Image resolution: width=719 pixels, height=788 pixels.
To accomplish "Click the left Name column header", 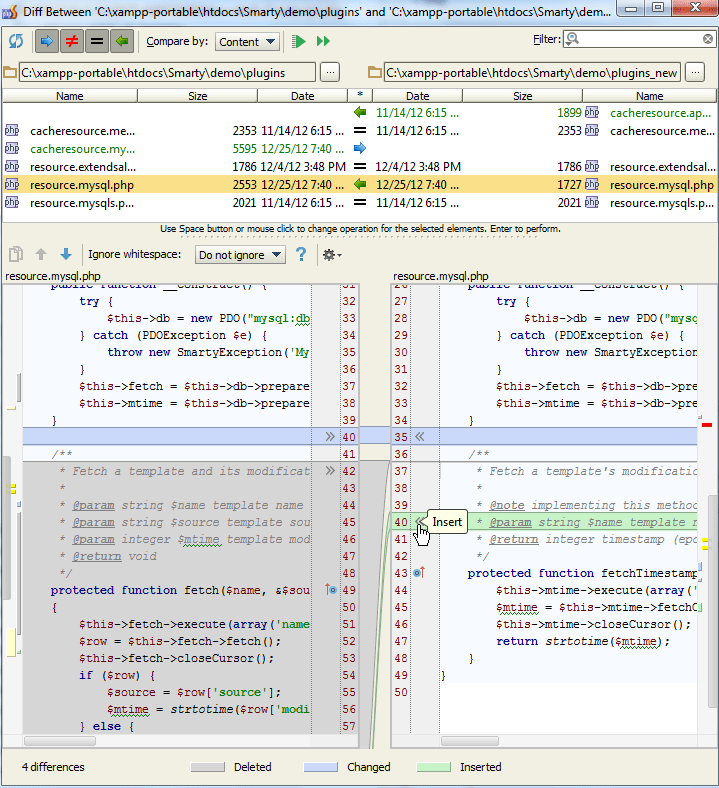I will coord(70,96).
